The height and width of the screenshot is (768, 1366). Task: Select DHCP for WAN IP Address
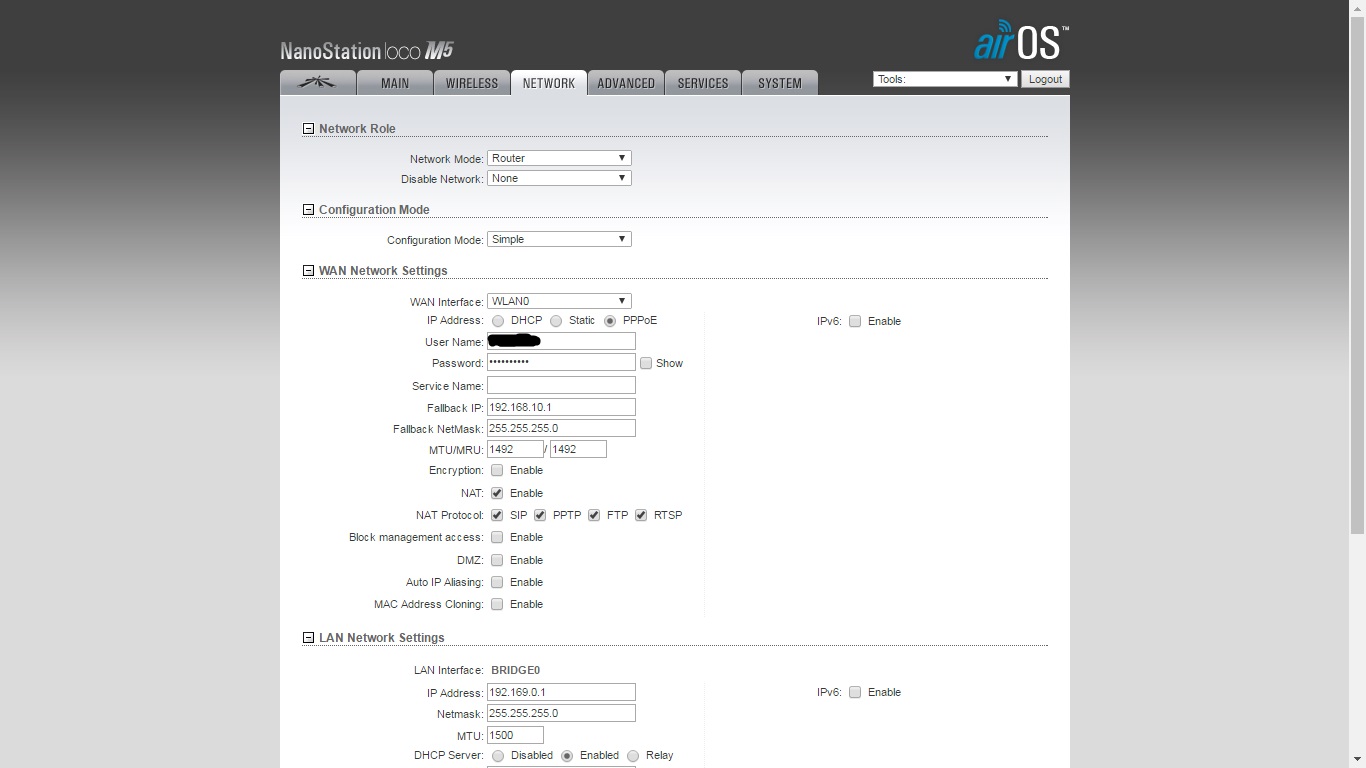tap(498, 321)
